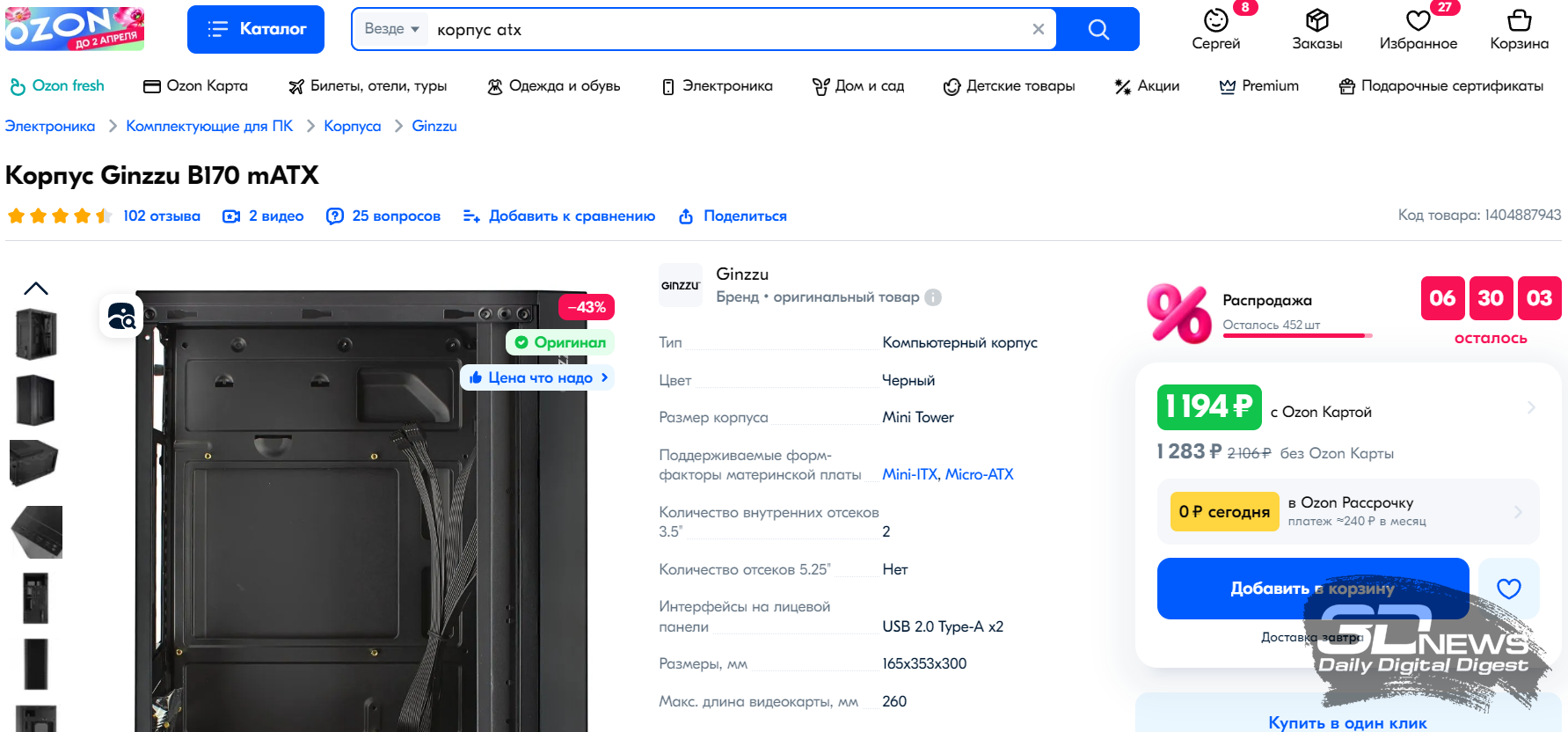Move thumbnail gallery up with chevron arrow
1568x732 pixels.
pos(36,289)
